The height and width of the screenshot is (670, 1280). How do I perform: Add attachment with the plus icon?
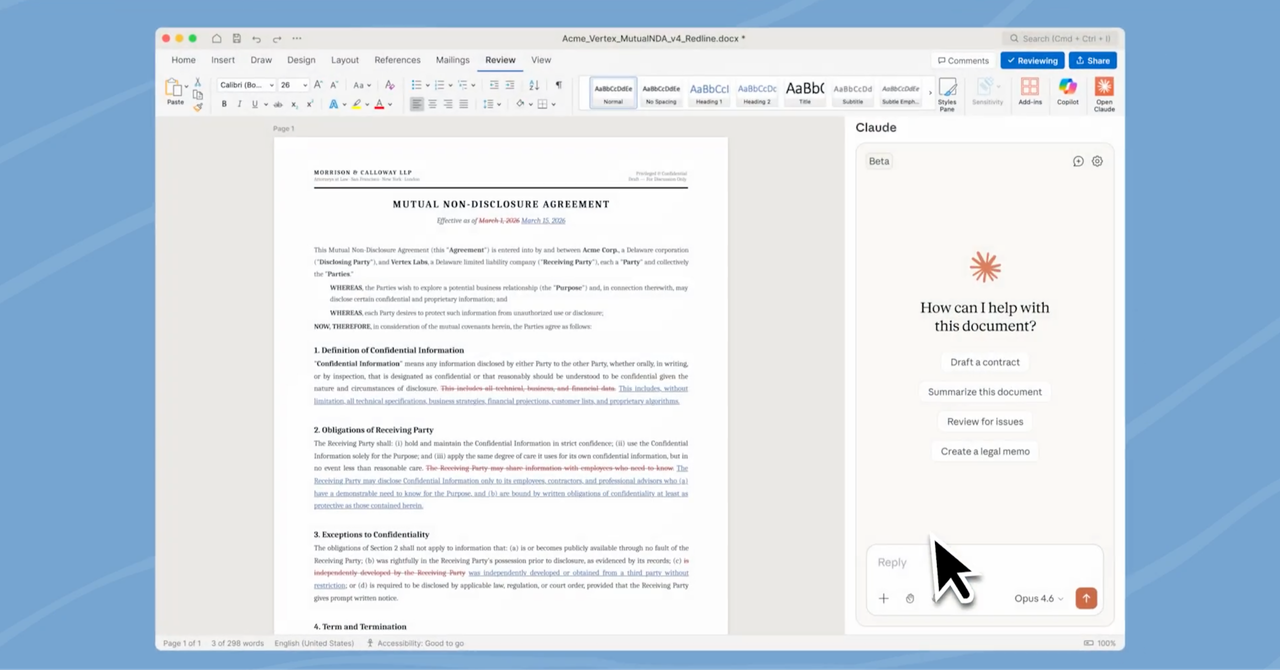(x=883, y=599)
